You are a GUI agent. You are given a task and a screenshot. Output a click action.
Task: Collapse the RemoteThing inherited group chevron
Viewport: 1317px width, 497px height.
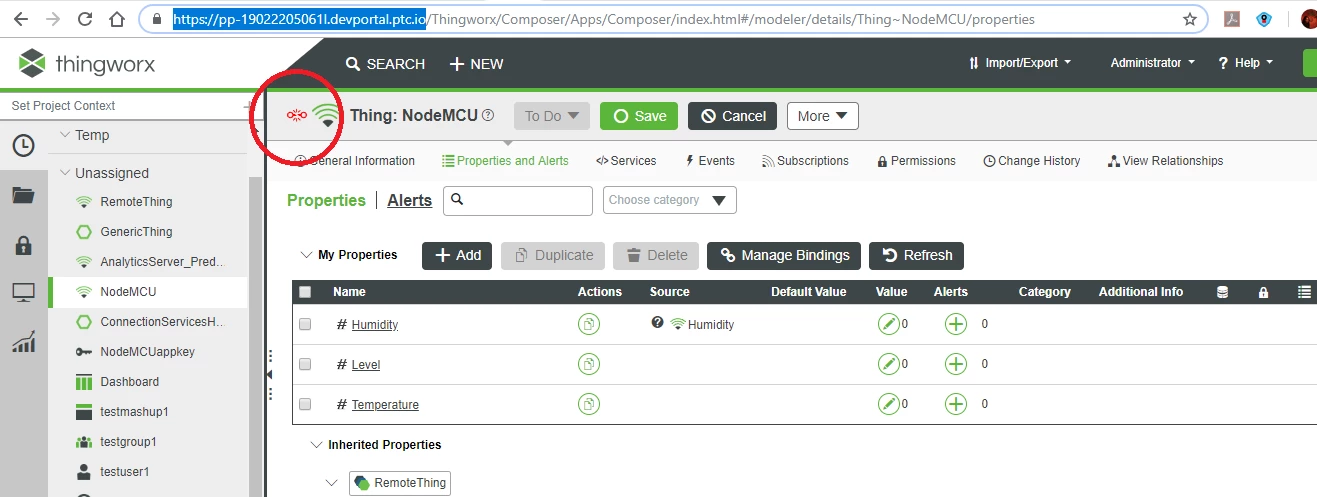pos(332,483)
